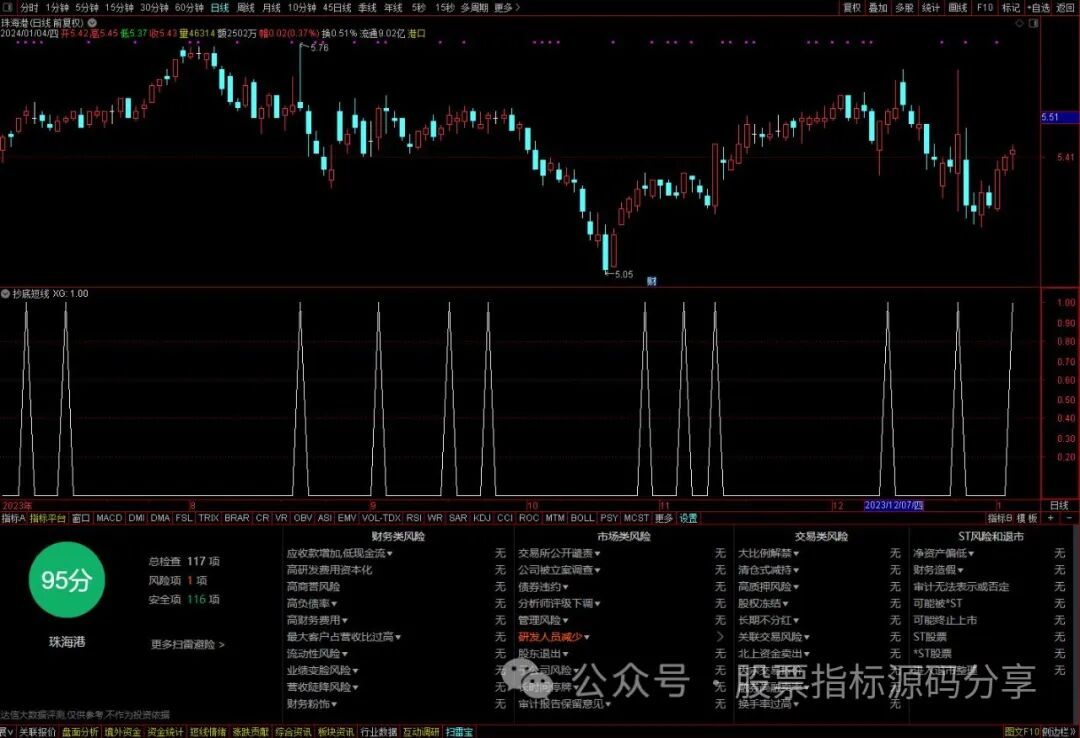Click the 模板 template button
Image resolution: width=1080 pixels, height=738 pixels.
1027,517
